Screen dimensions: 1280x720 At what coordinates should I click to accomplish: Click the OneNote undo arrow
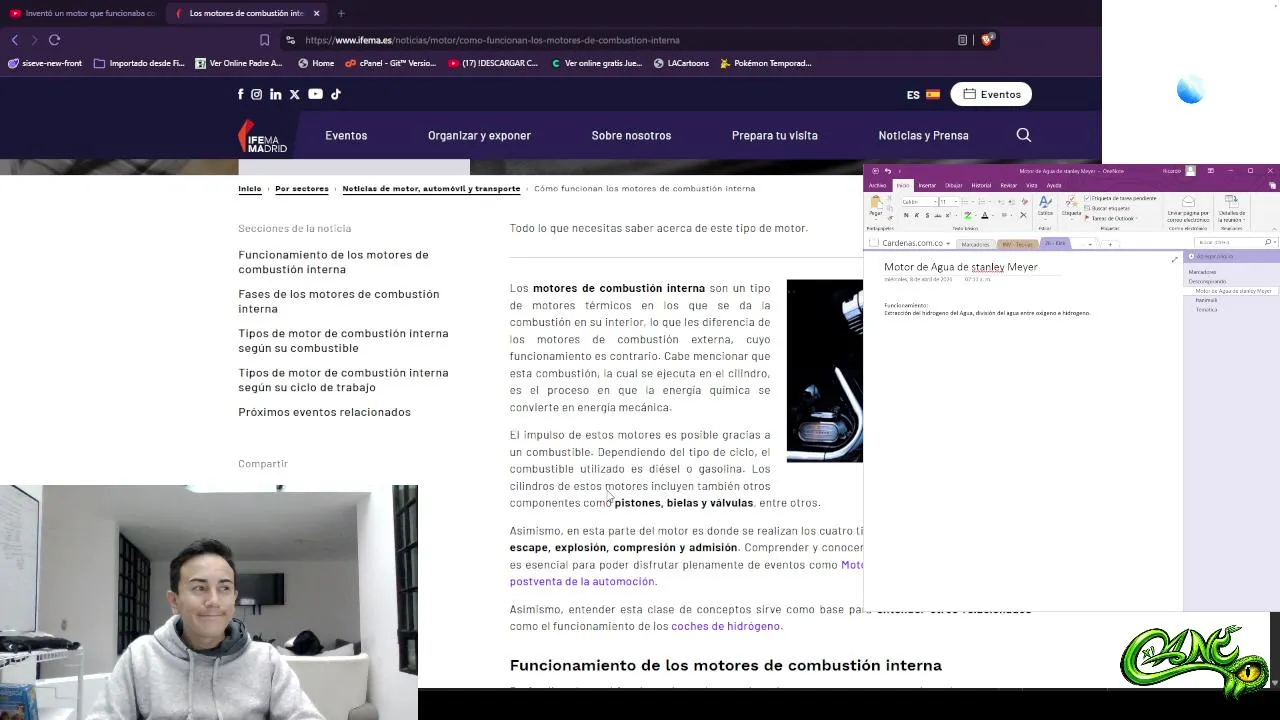click(x=888, y=171)
